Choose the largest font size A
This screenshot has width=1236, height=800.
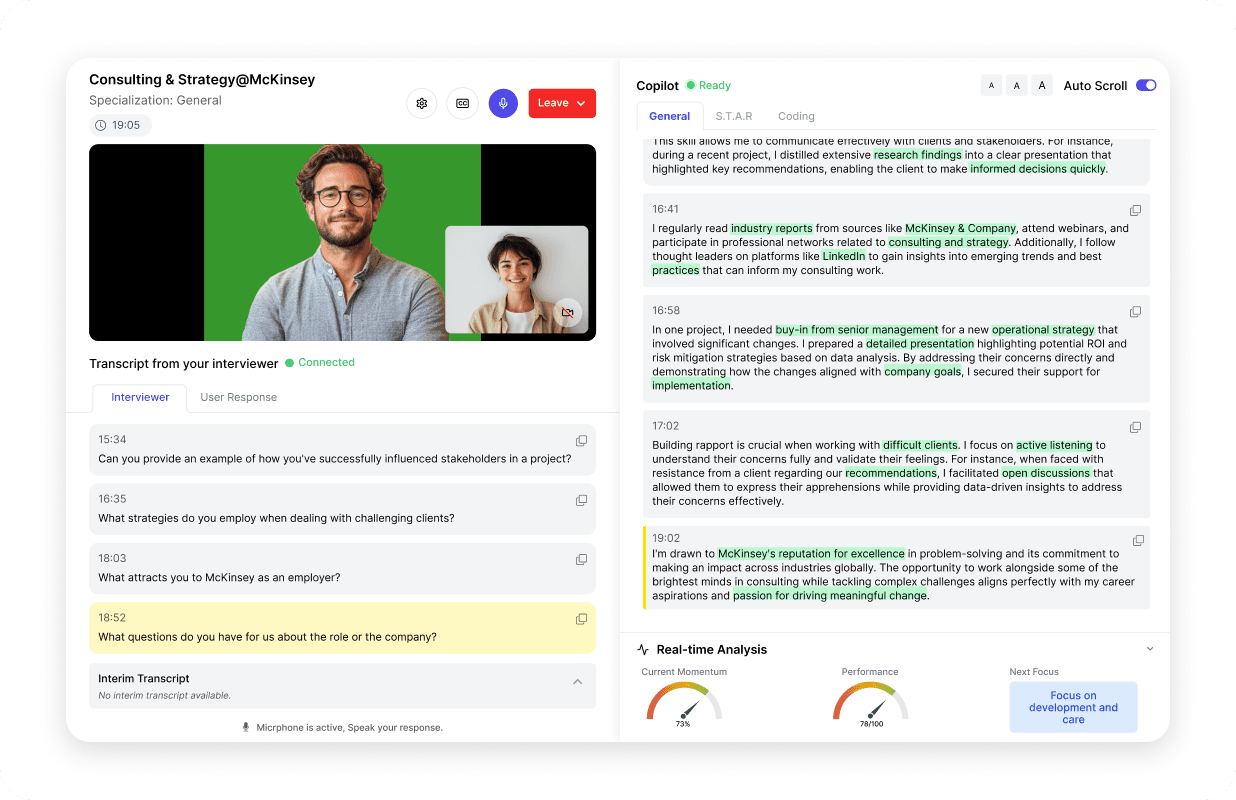(1042, 86)
